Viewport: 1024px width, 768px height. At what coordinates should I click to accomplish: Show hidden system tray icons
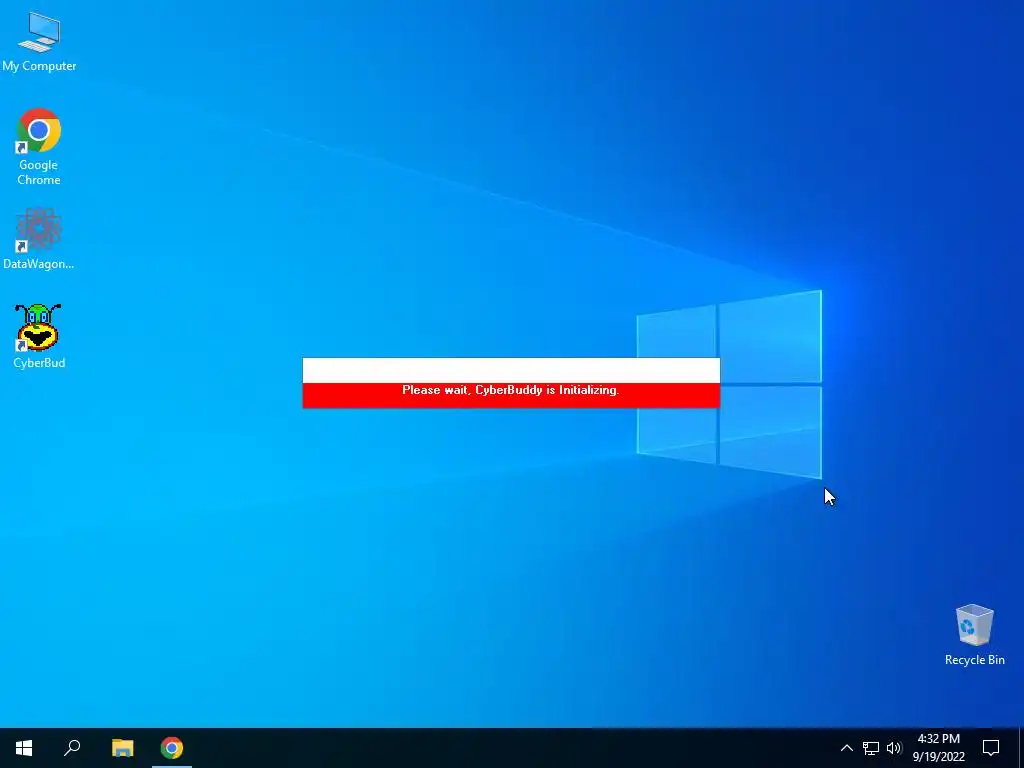pyautogui.click(x=846, y=748)
